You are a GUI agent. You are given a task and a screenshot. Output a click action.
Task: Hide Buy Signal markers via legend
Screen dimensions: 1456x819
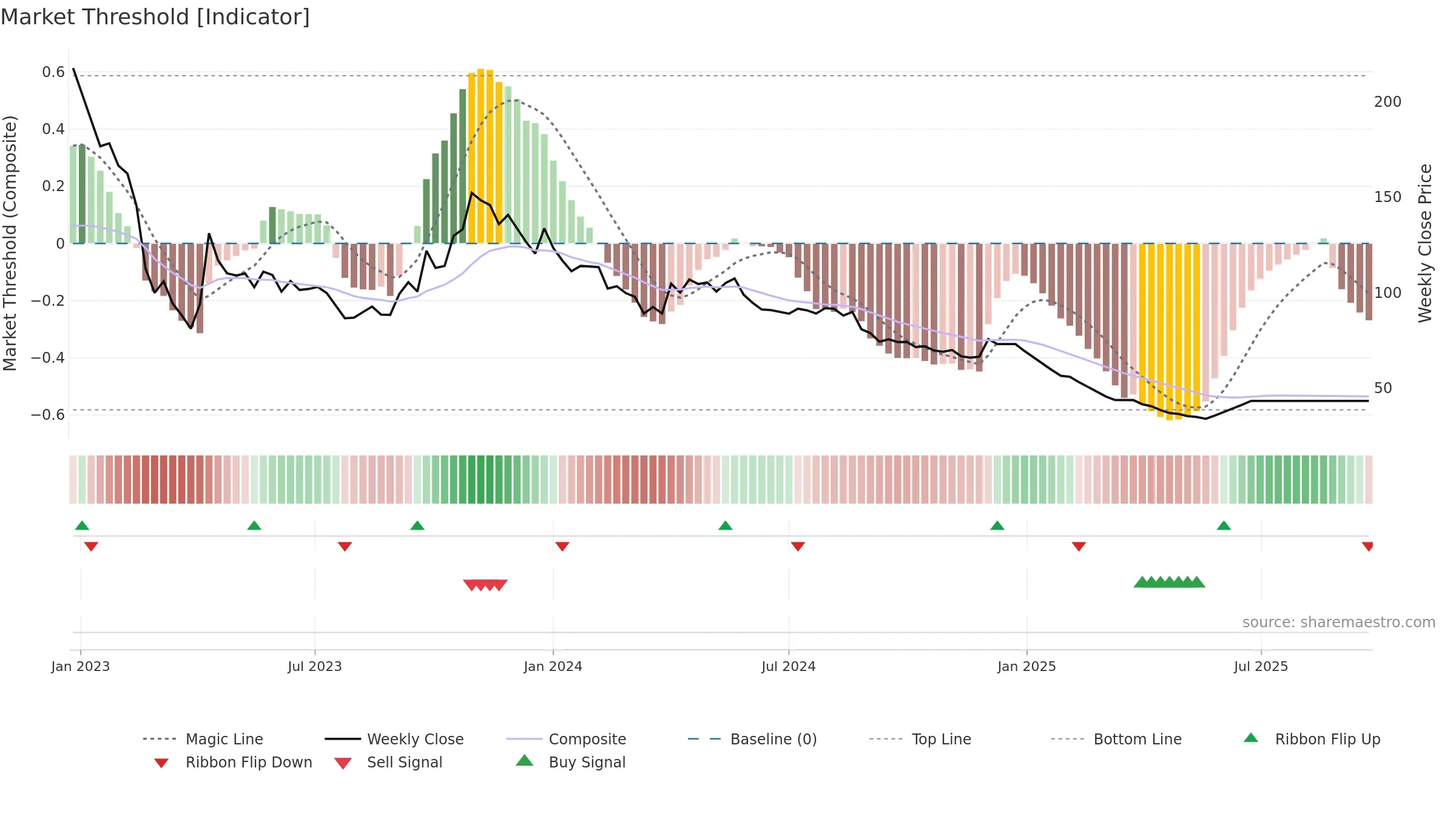tap(570, 762)
